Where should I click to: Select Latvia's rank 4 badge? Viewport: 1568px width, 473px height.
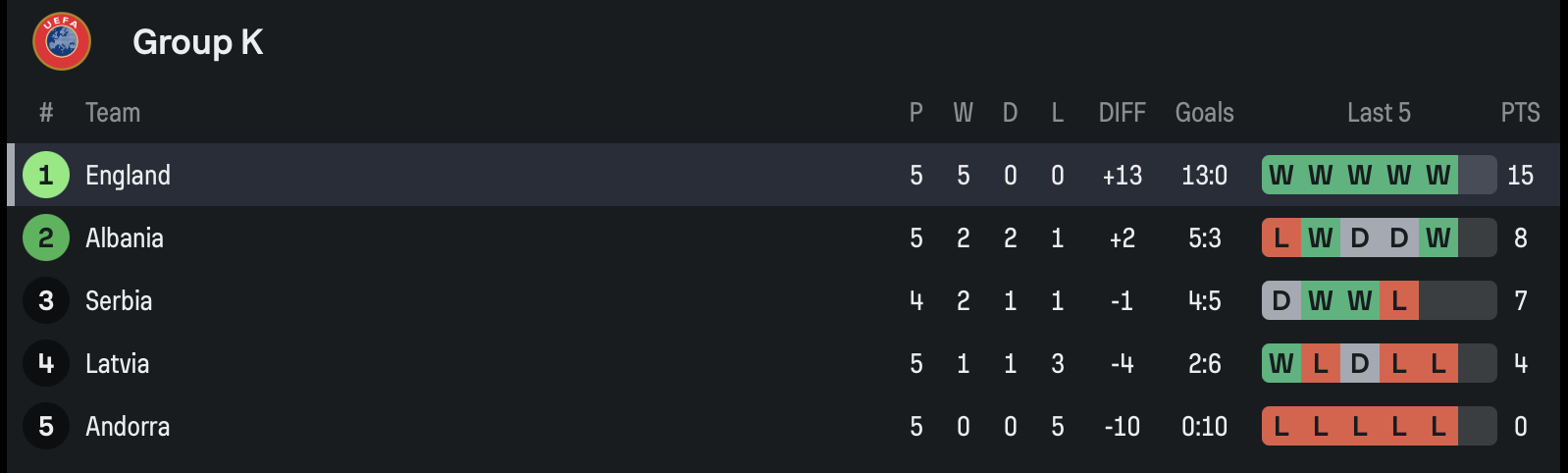(46, 363)
